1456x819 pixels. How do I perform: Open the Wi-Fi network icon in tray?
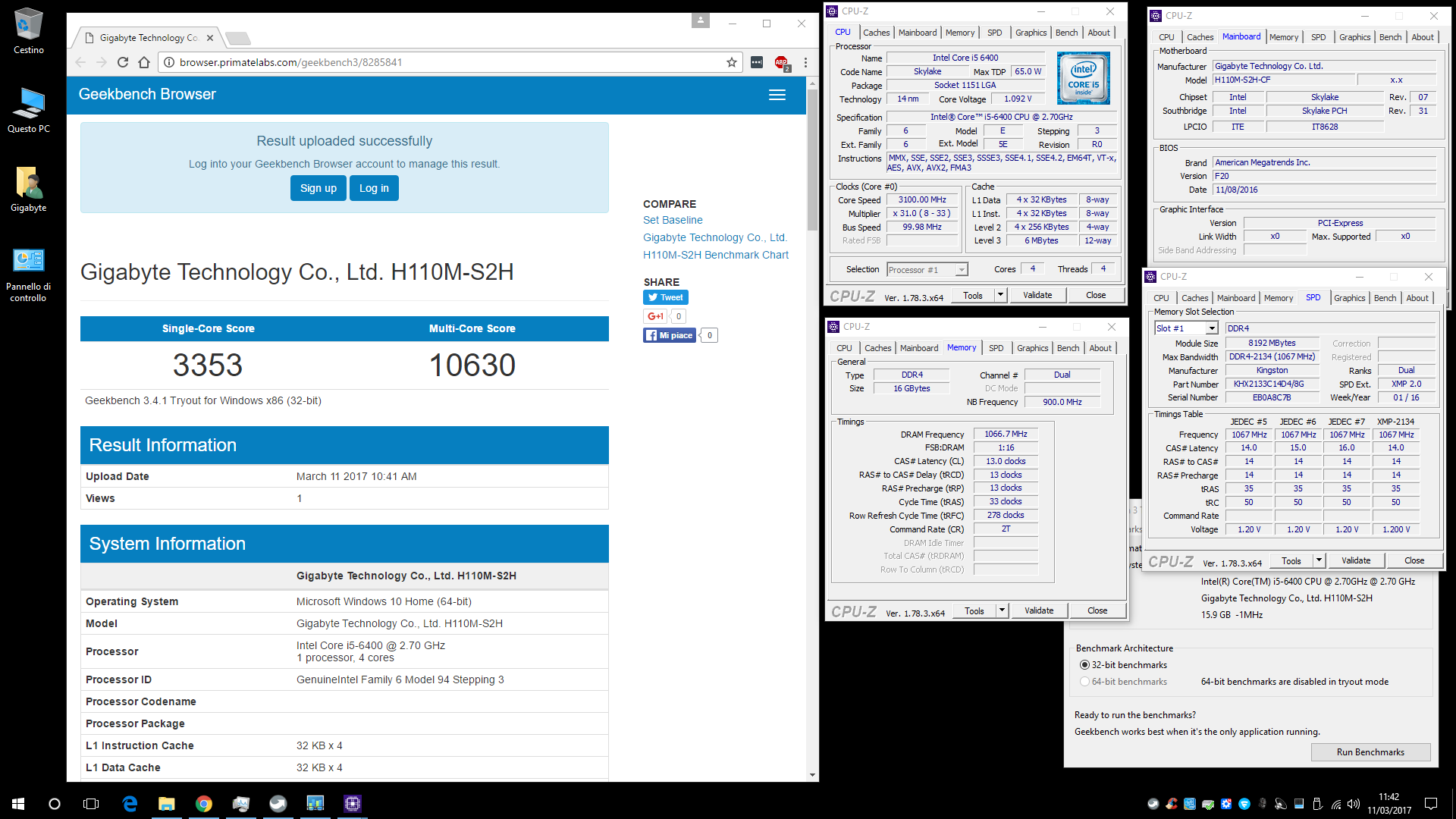[x=1335, y=804]
